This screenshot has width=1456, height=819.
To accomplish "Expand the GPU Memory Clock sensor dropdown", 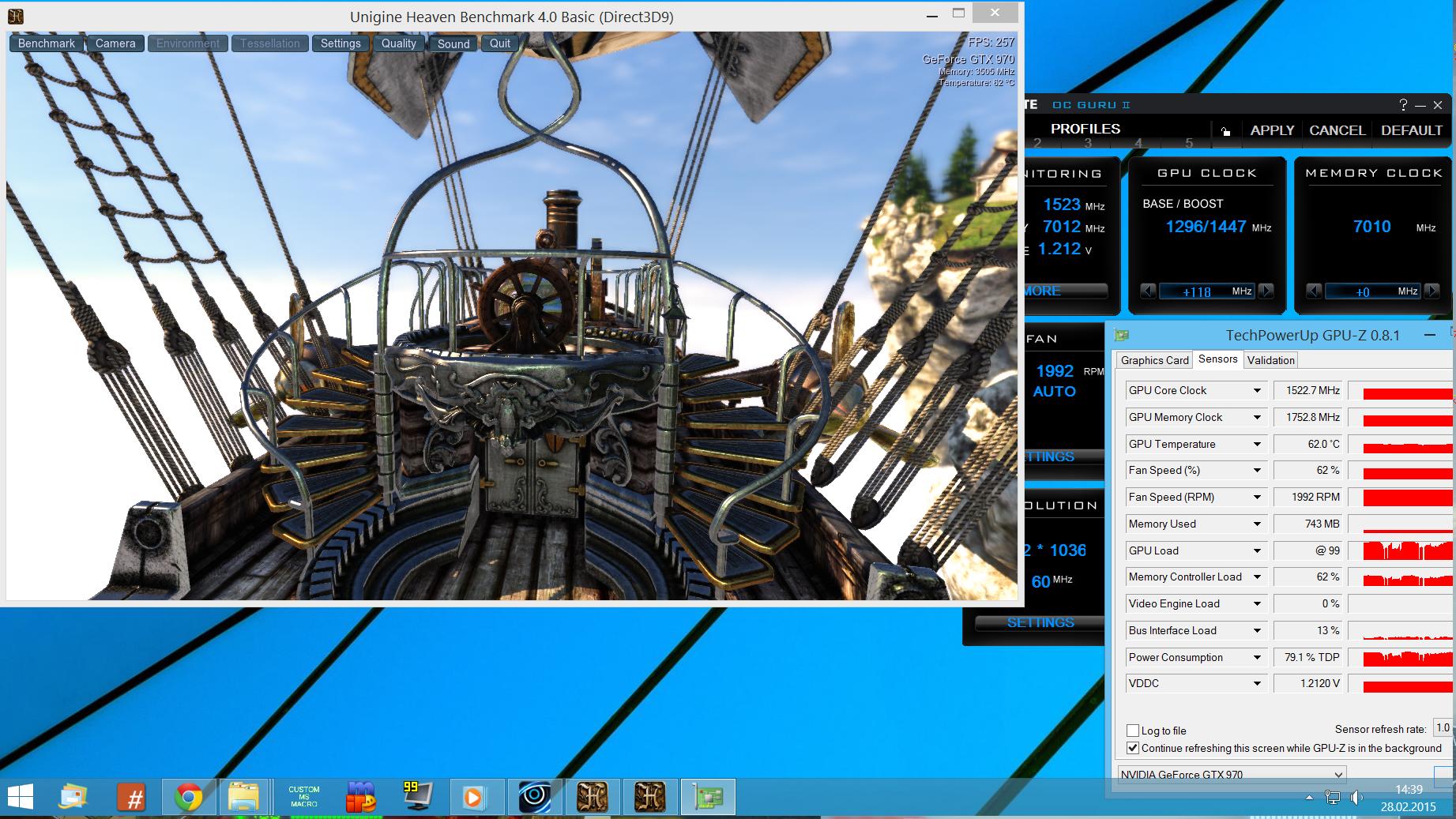I will point(1257,418).
